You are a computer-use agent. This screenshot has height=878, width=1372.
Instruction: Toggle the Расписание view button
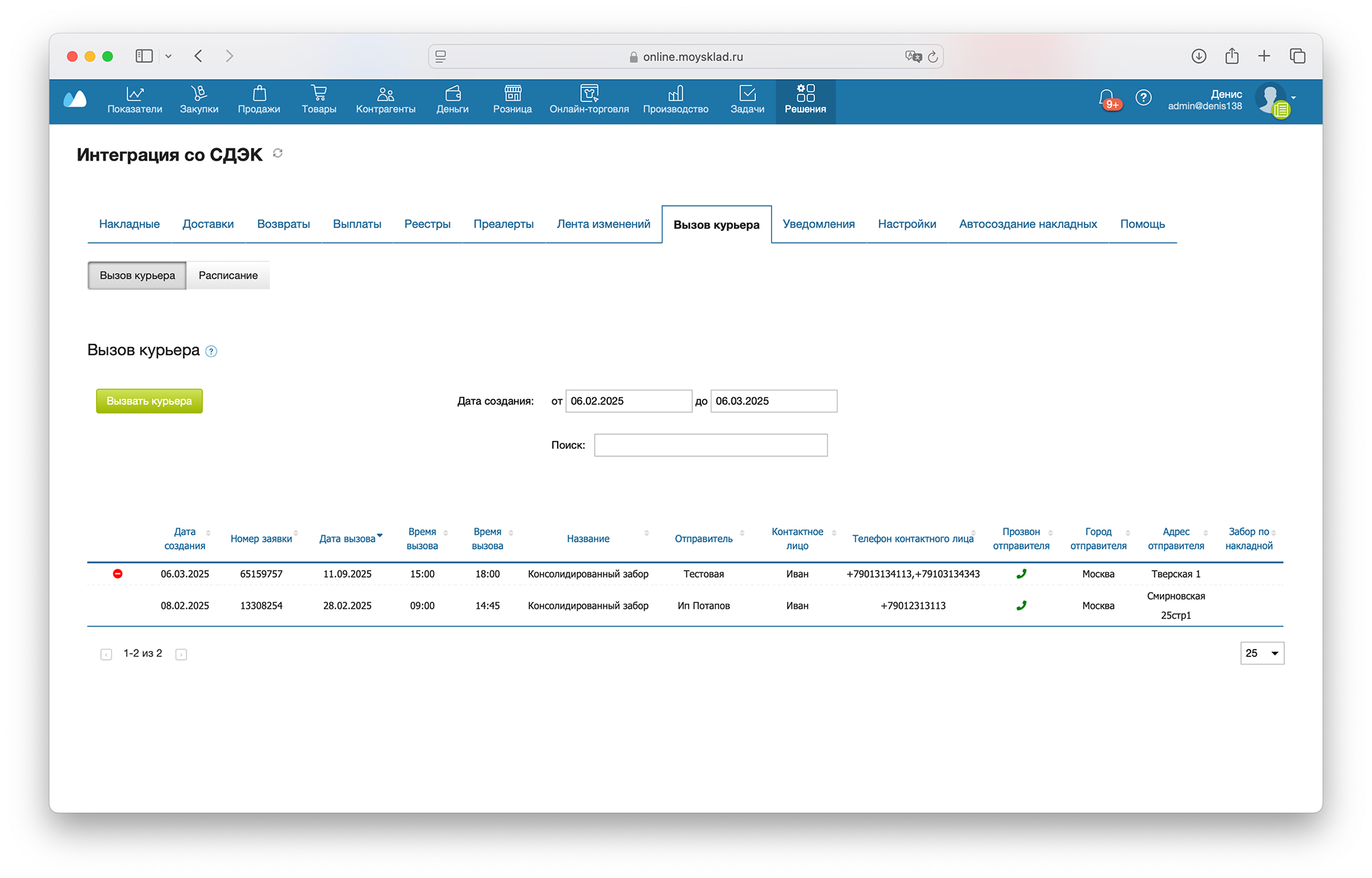[x=228, y=275]
